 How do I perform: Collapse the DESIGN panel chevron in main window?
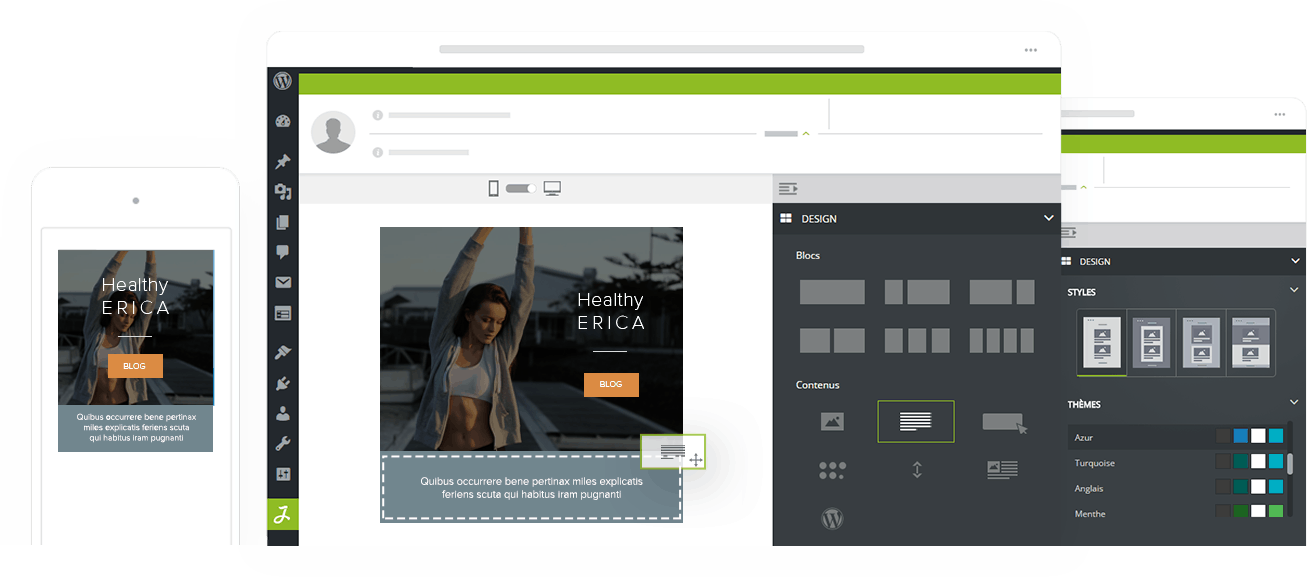(x=1048, y=218)
